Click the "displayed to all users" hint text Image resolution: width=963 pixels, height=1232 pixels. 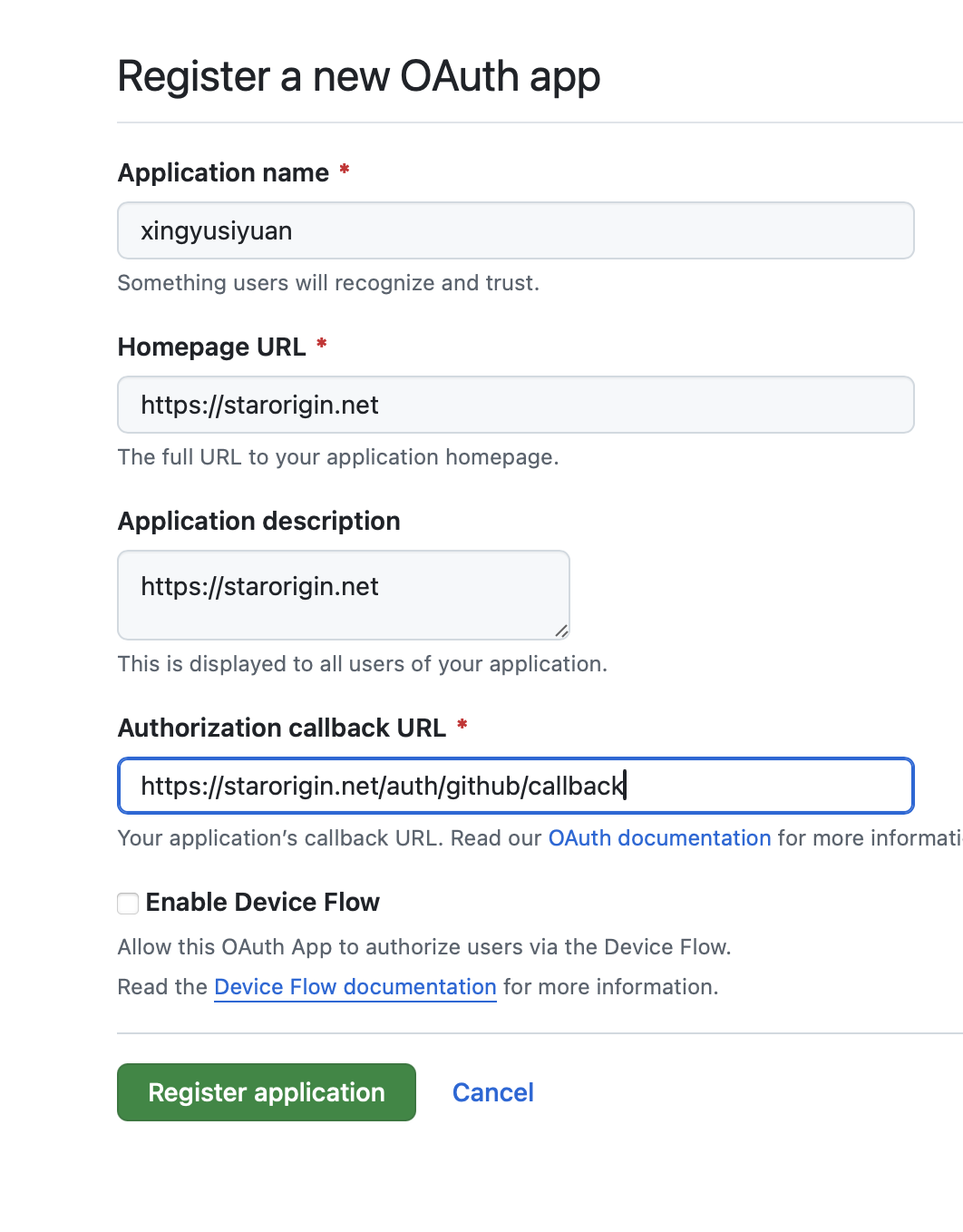pos(362,664)
